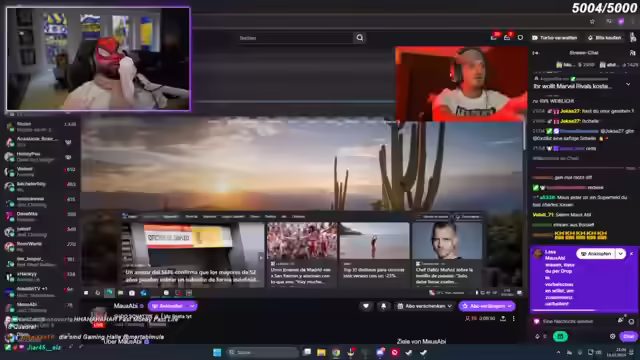
Task: Send message with the Chat button
Action: click(628, 336)
